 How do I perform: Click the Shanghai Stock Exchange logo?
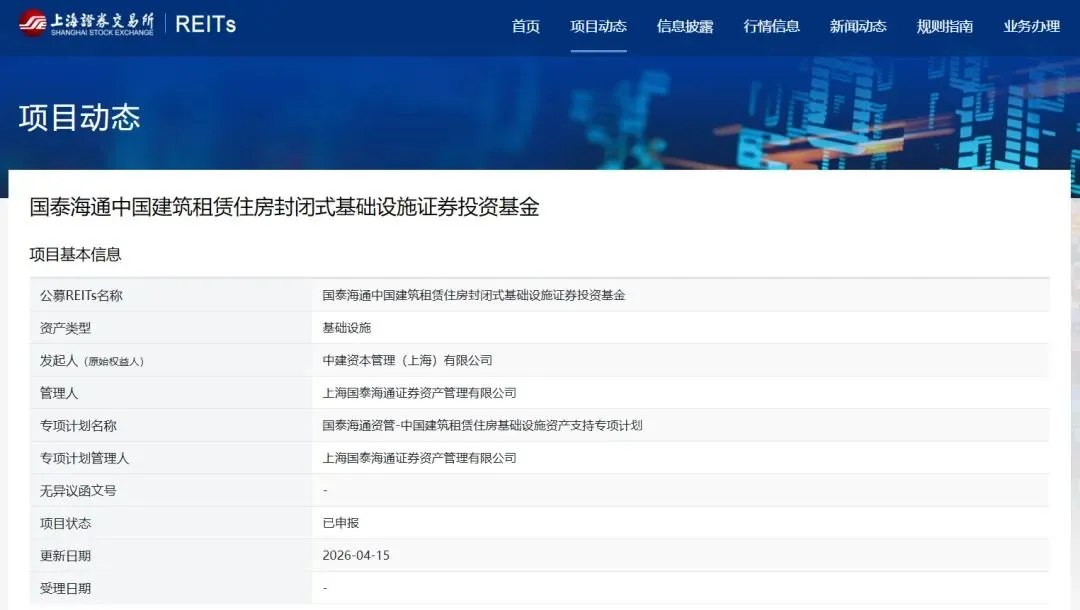point(86,23)
